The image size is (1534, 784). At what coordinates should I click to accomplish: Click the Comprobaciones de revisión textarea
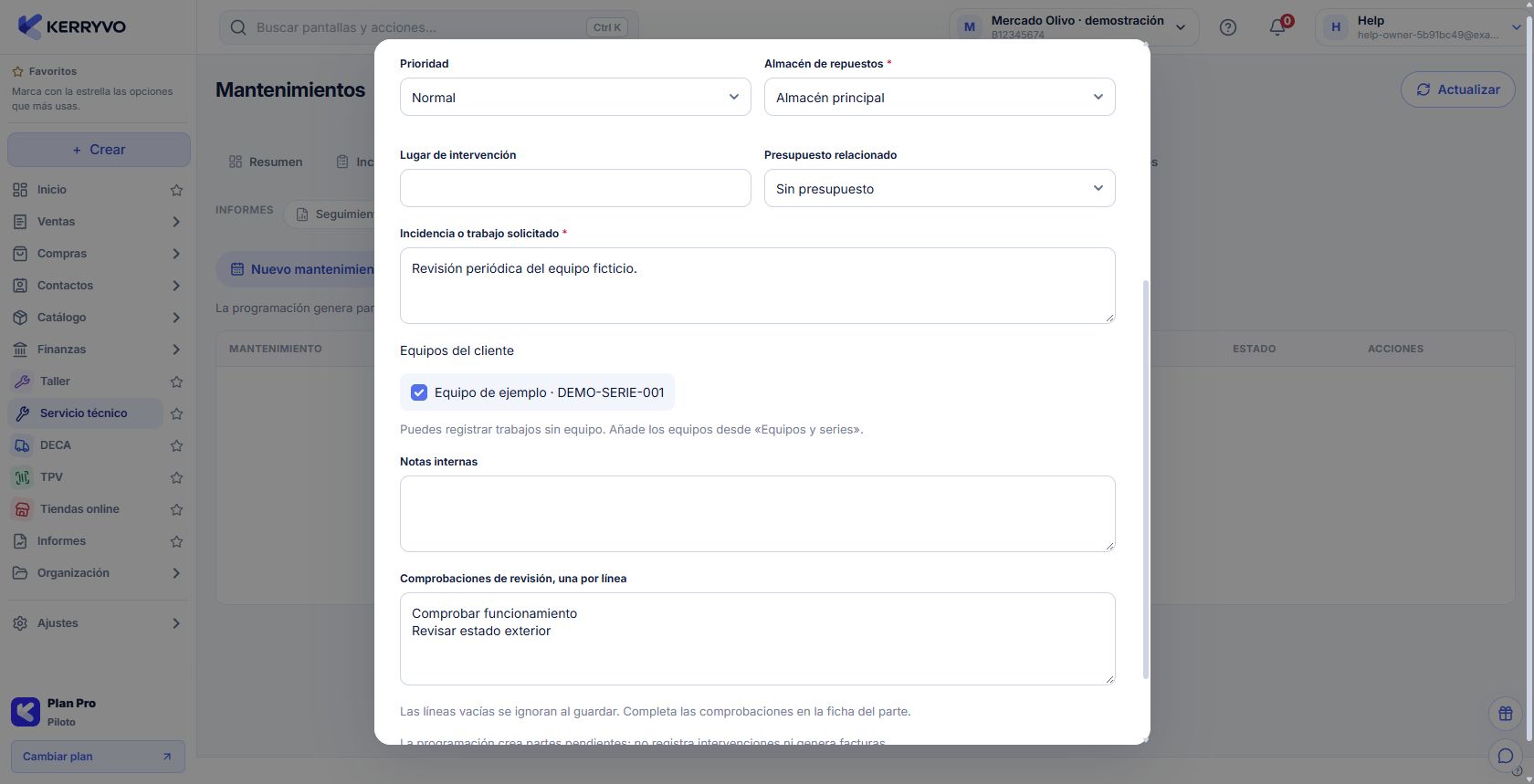(757, 639)
